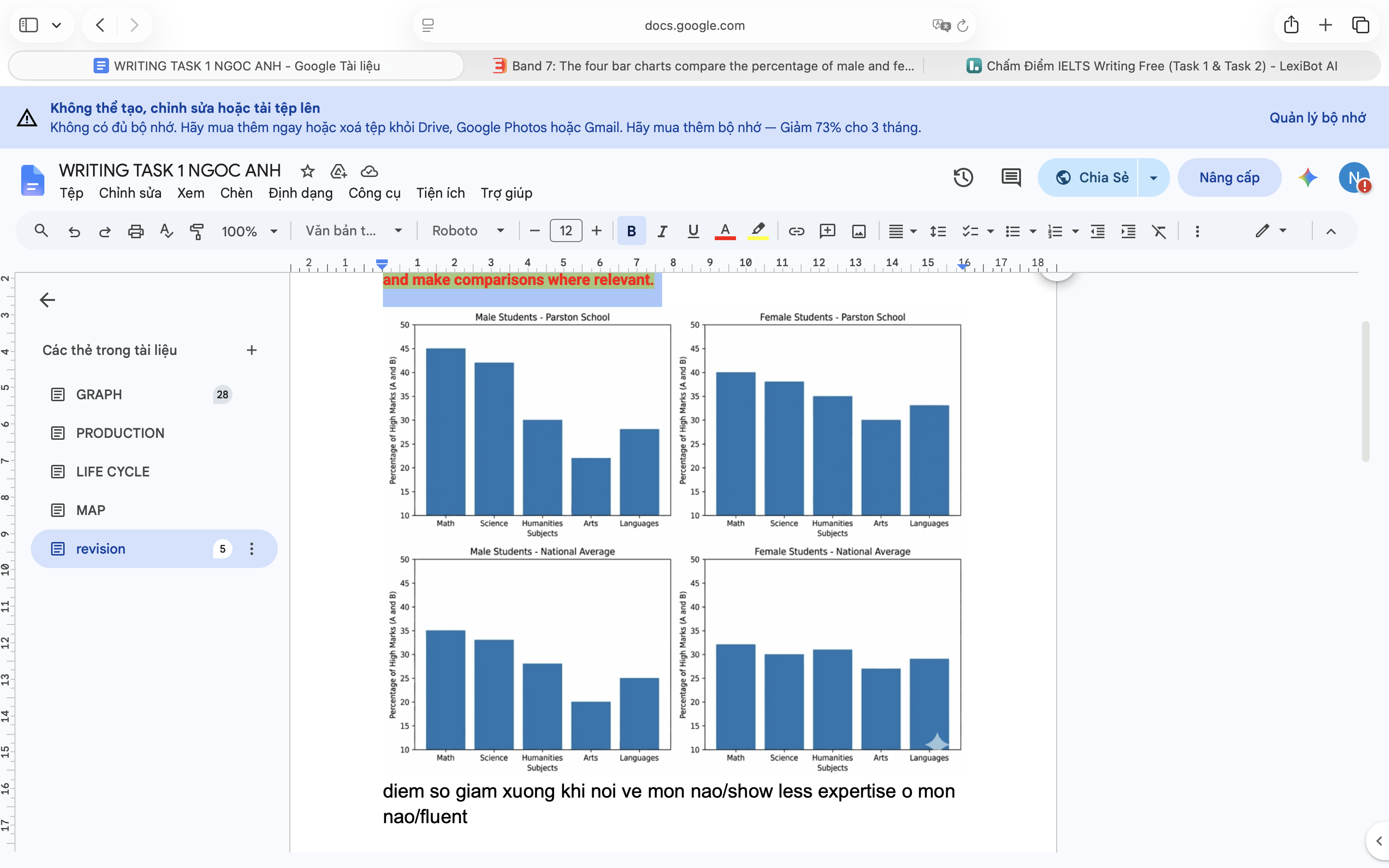The height and width of the screenshot is (868, 1389).
Task: Print the document with printer icon
Action: [136, 231]
